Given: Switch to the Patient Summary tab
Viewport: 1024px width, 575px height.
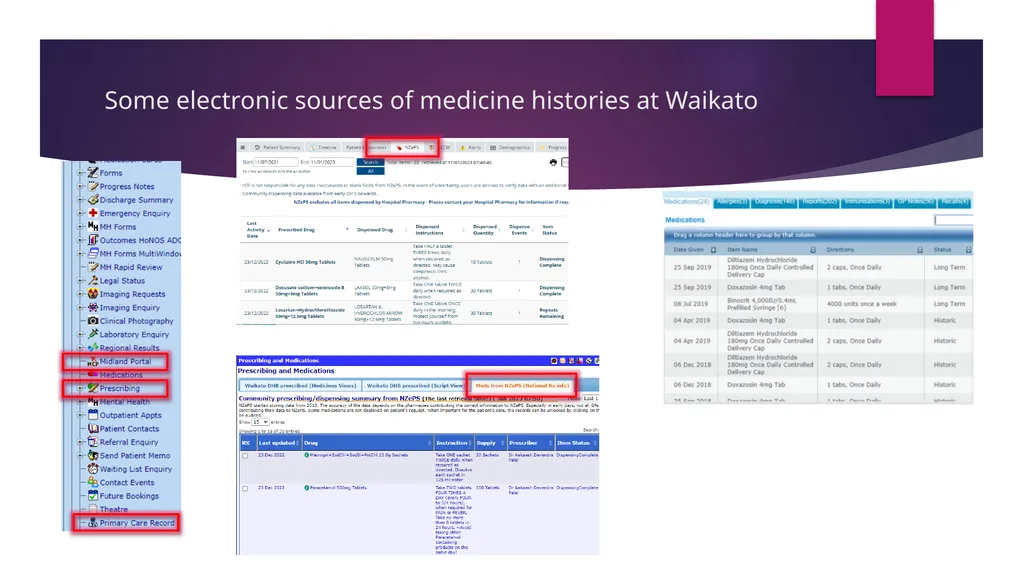Looking at the screenshot, I should point(277,148).
